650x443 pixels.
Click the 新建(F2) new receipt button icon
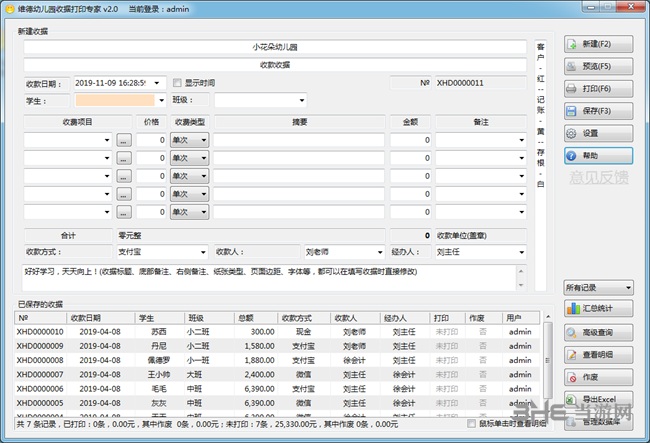coord(572,44)
